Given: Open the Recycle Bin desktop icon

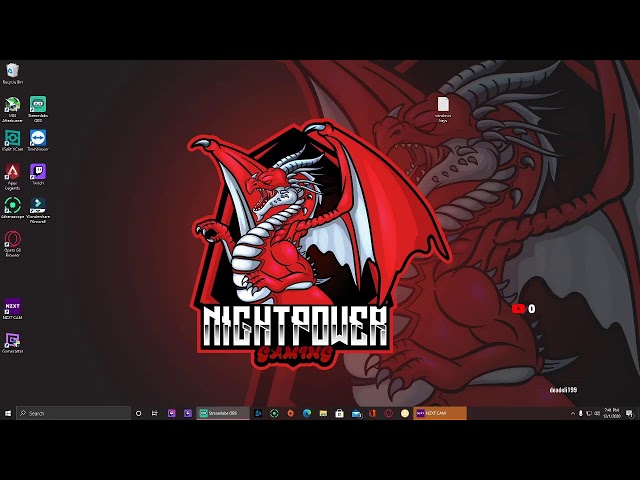Looking at the screenshot, I should point(13,73).
